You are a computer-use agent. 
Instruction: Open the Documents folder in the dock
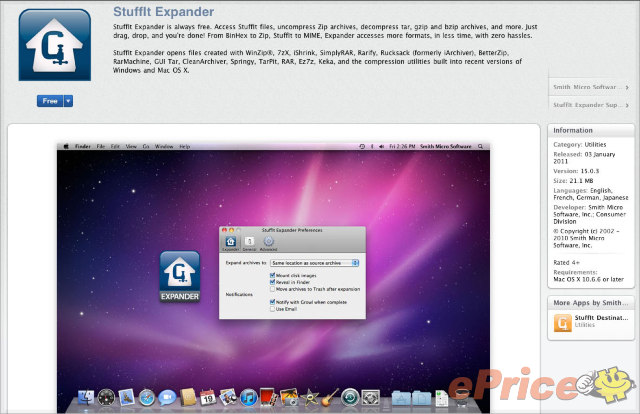pyautogui.click(x=421, y=398)
